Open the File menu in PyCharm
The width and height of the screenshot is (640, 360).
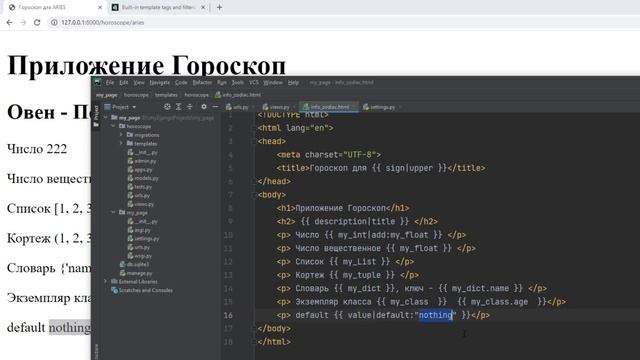tap(110, 82)
